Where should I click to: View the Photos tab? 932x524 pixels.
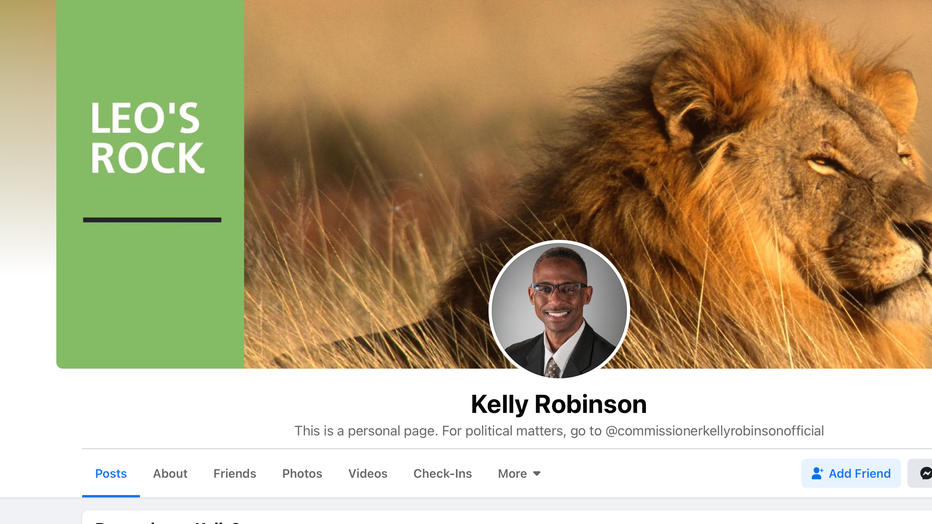tap(302, 474)
